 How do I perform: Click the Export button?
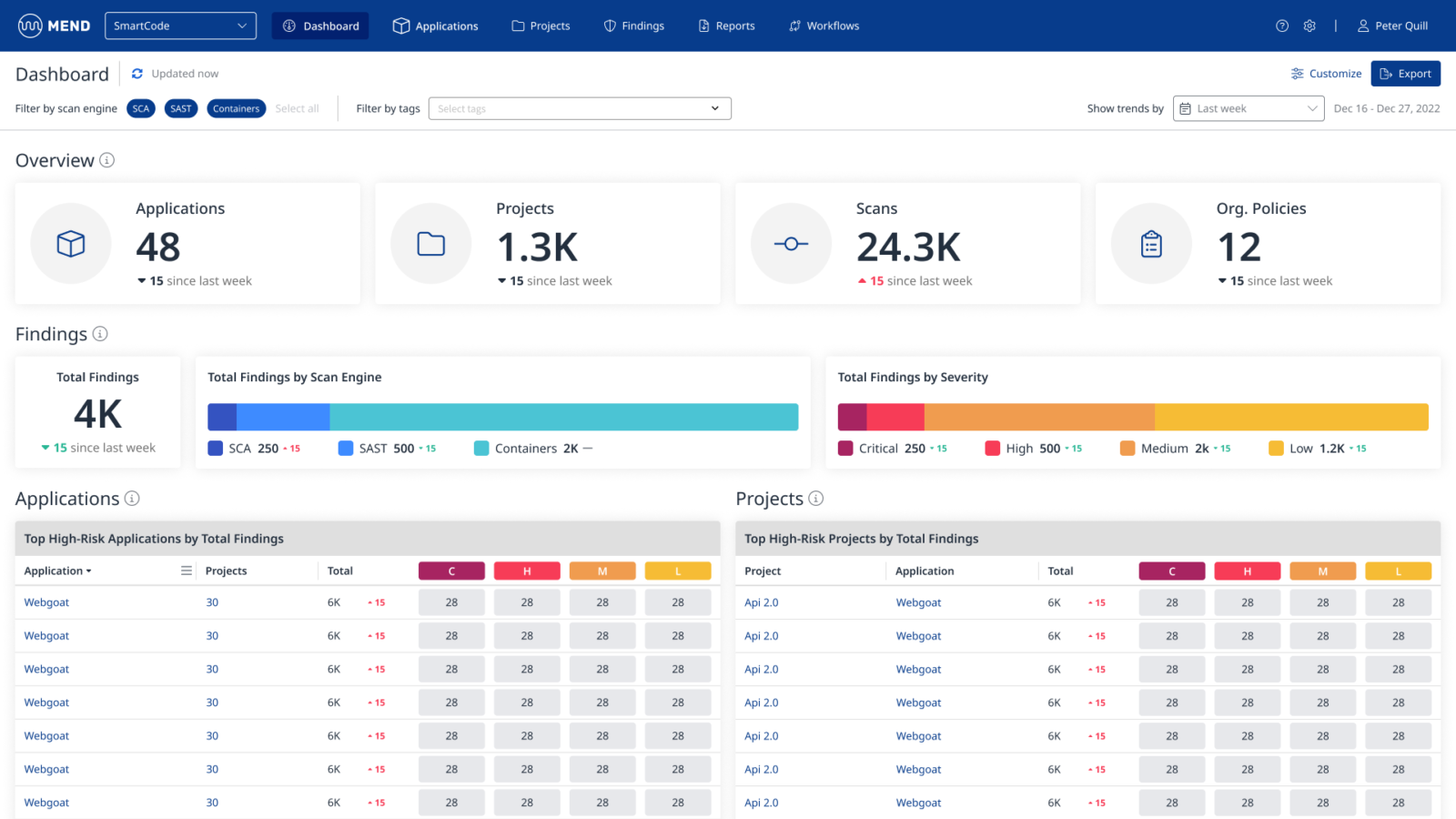click(1406, 74)
